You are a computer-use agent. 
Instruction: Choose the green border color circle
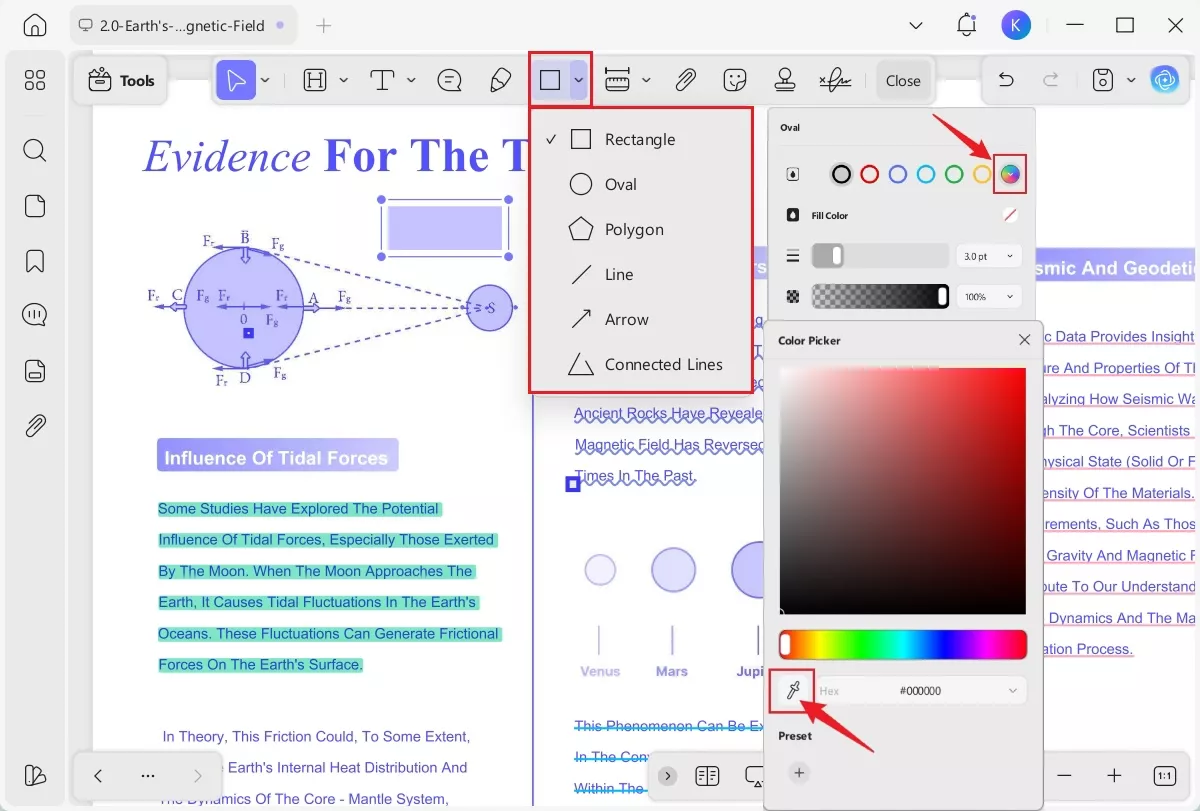coord(954,175)
